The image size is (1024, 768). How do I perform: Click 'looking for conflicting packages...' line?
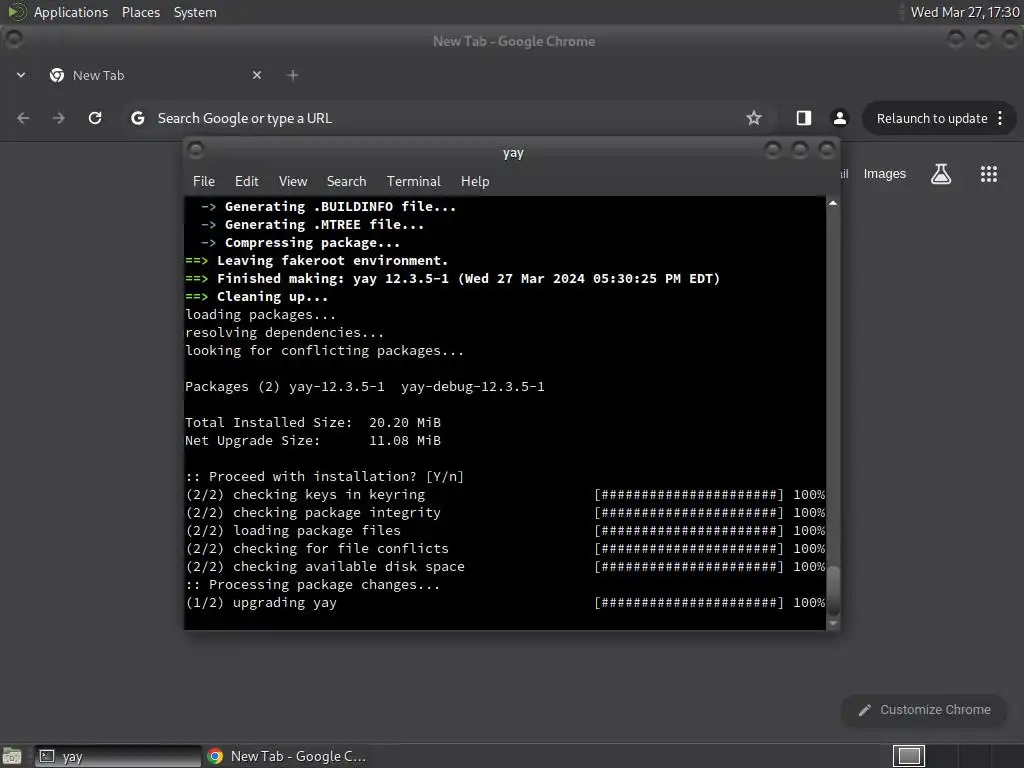point(325,351)
